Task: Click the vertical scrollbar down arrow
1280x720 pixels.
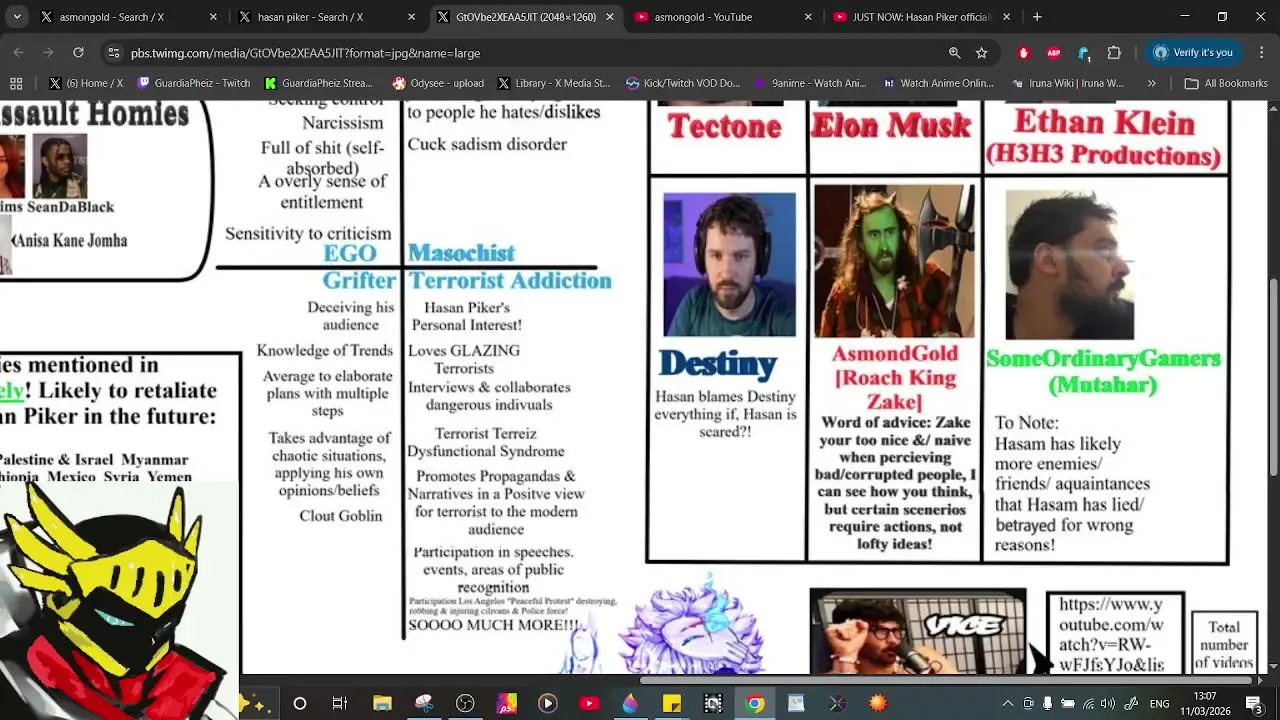Action: pyautogui.click(x=1273, y=666)
